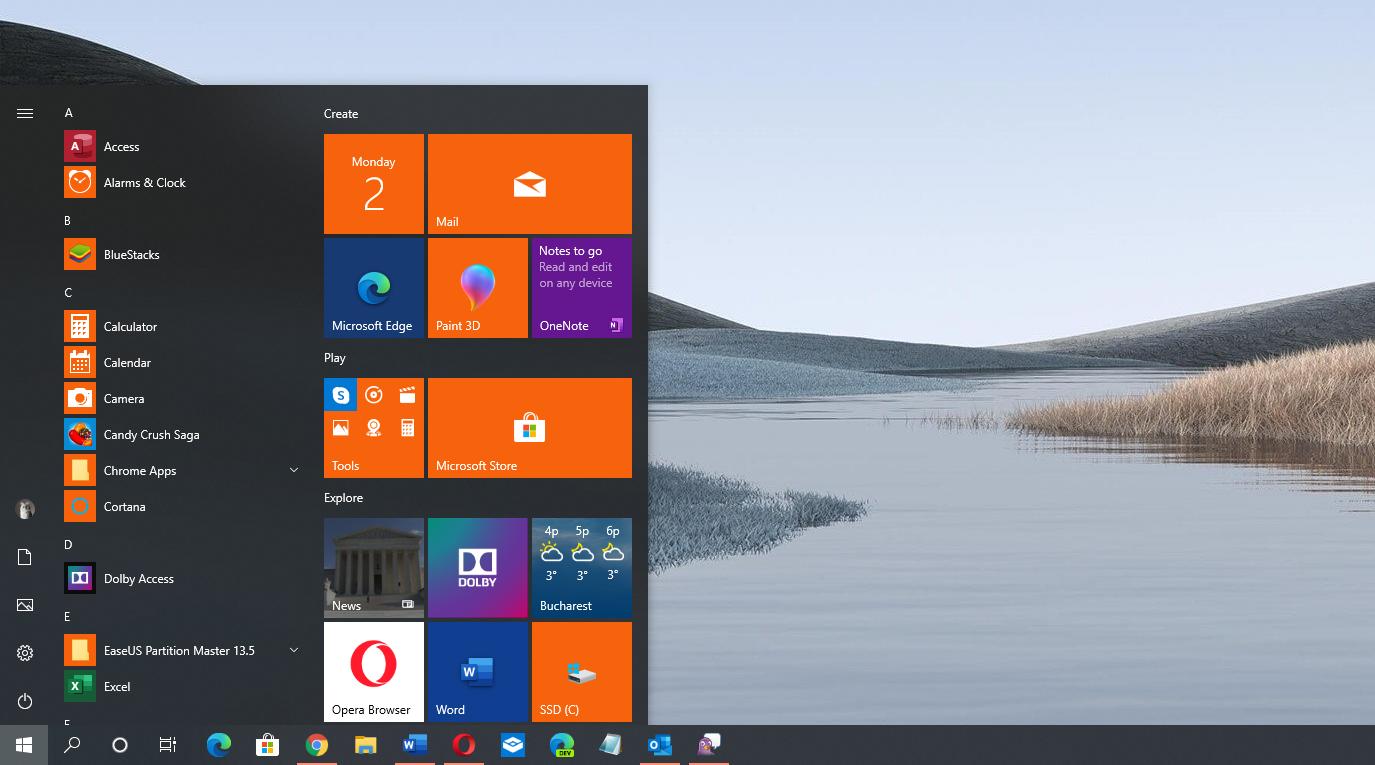Click the Power button in Start
The height and width of the screenshot is (765, 1375).
[25, 701]
